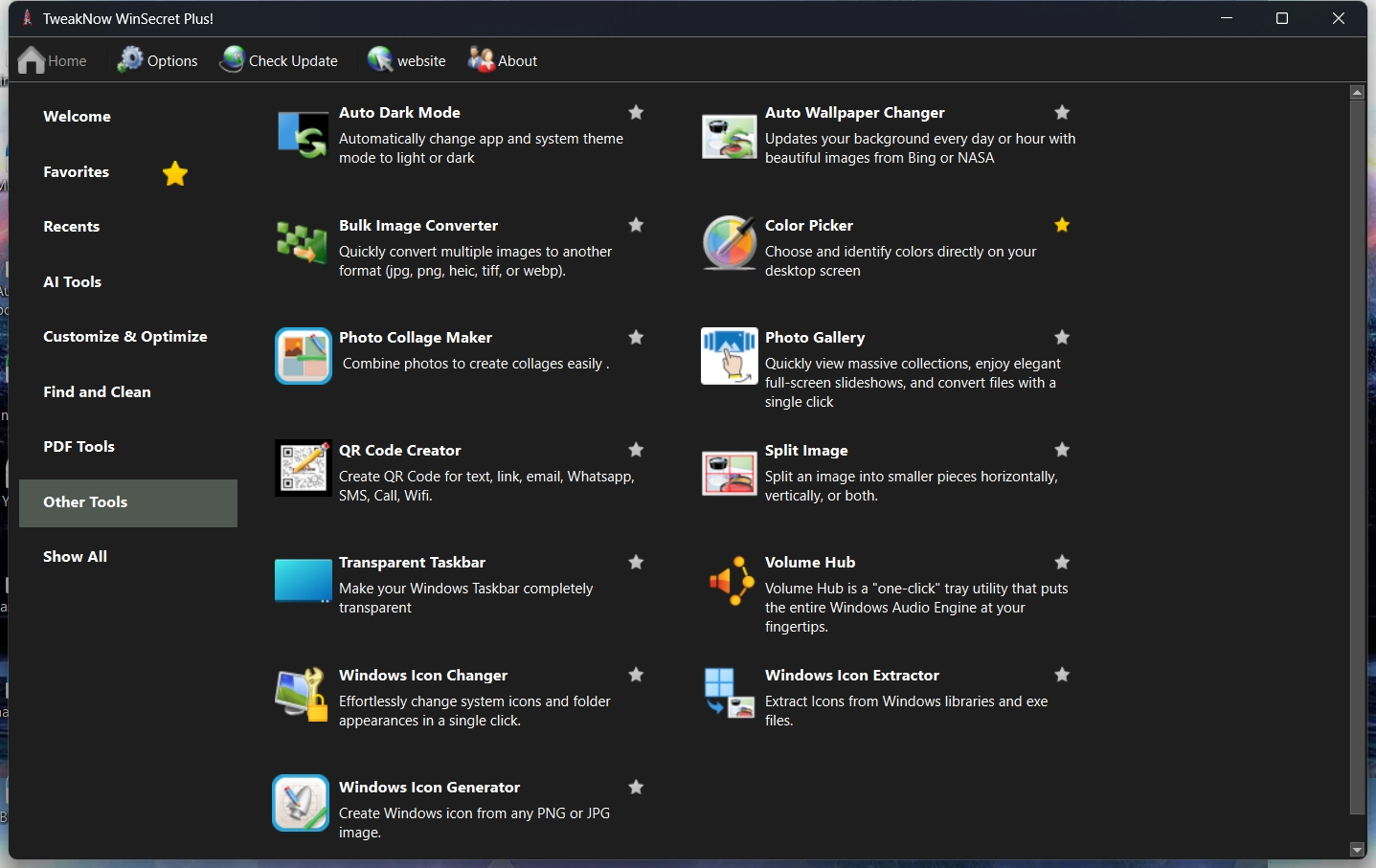The height and width of the screenshot is (868, 1376).
Task: Open the Auto Dark Mode title link
Action: 399,113
